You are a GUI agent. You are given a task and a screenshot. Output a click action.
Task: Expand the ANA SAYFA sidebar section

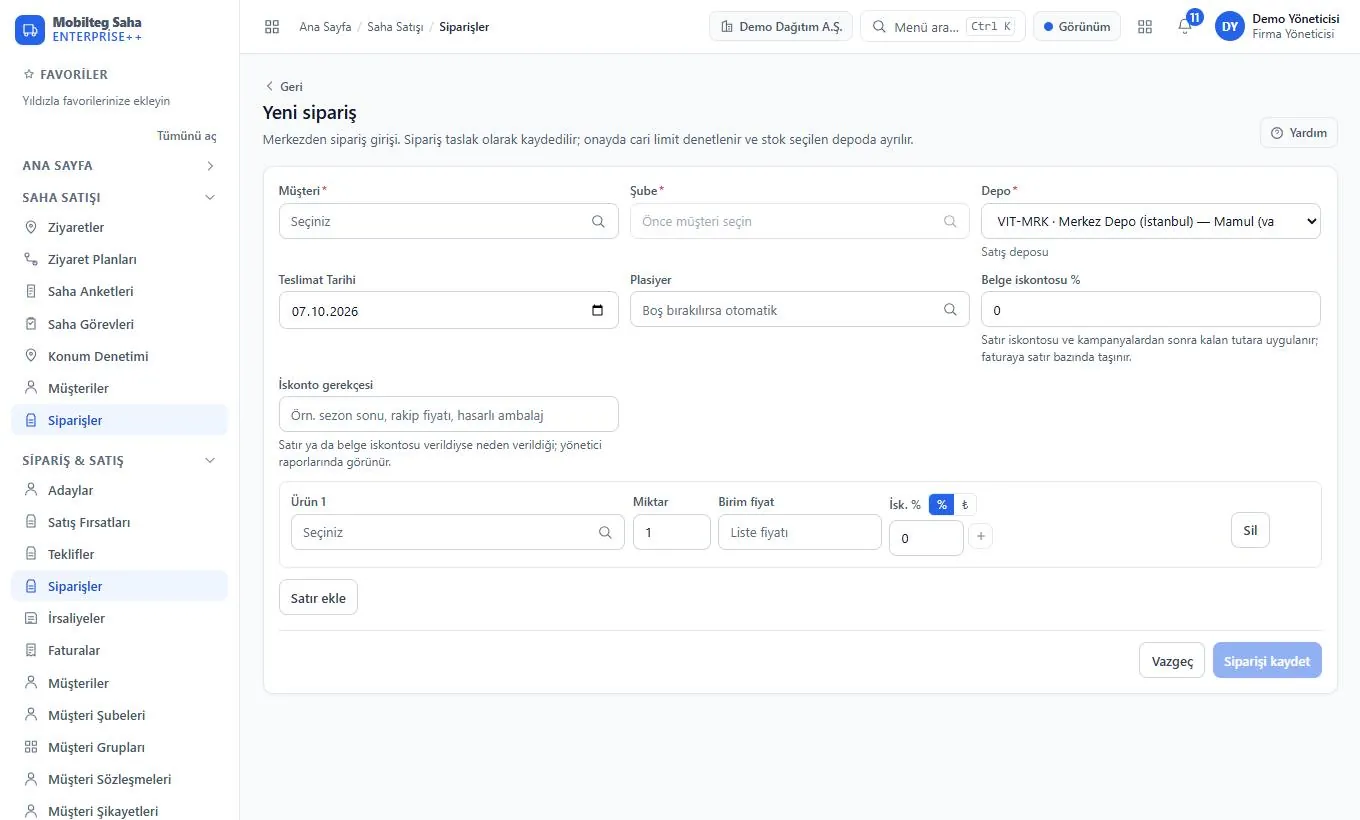tap(119, 165)
